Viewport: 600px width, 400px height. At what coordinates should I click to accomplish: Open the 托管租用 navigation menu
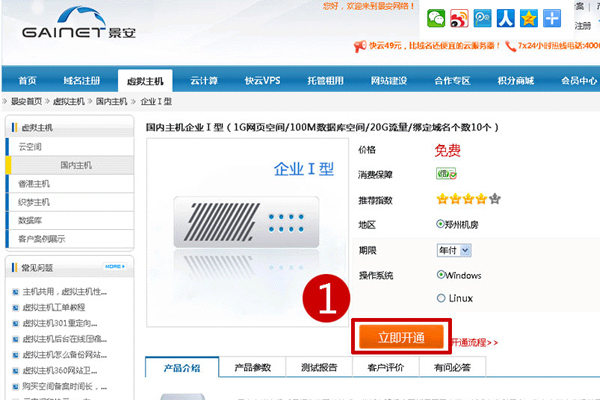pyautogui.click(x=325, y=81)
